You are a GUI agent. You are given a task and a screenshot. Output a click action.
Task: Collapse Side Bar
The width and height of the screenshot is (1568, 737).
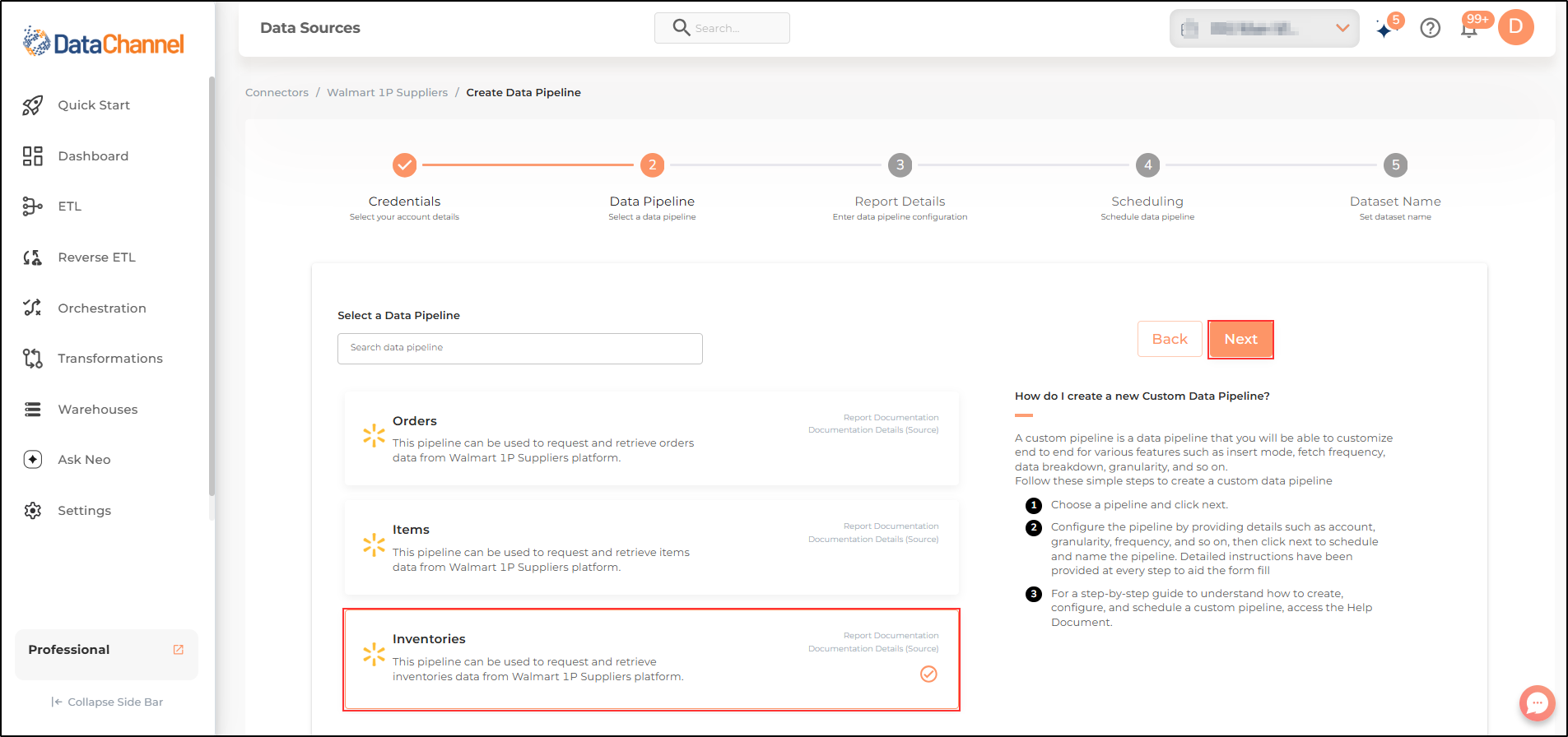click(x=107, y=702)
